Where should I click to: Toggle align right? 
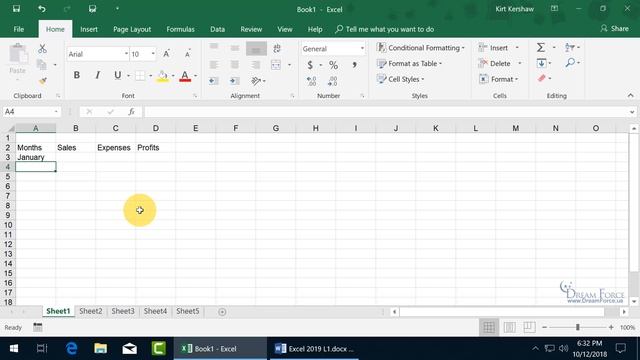point(256,64)
